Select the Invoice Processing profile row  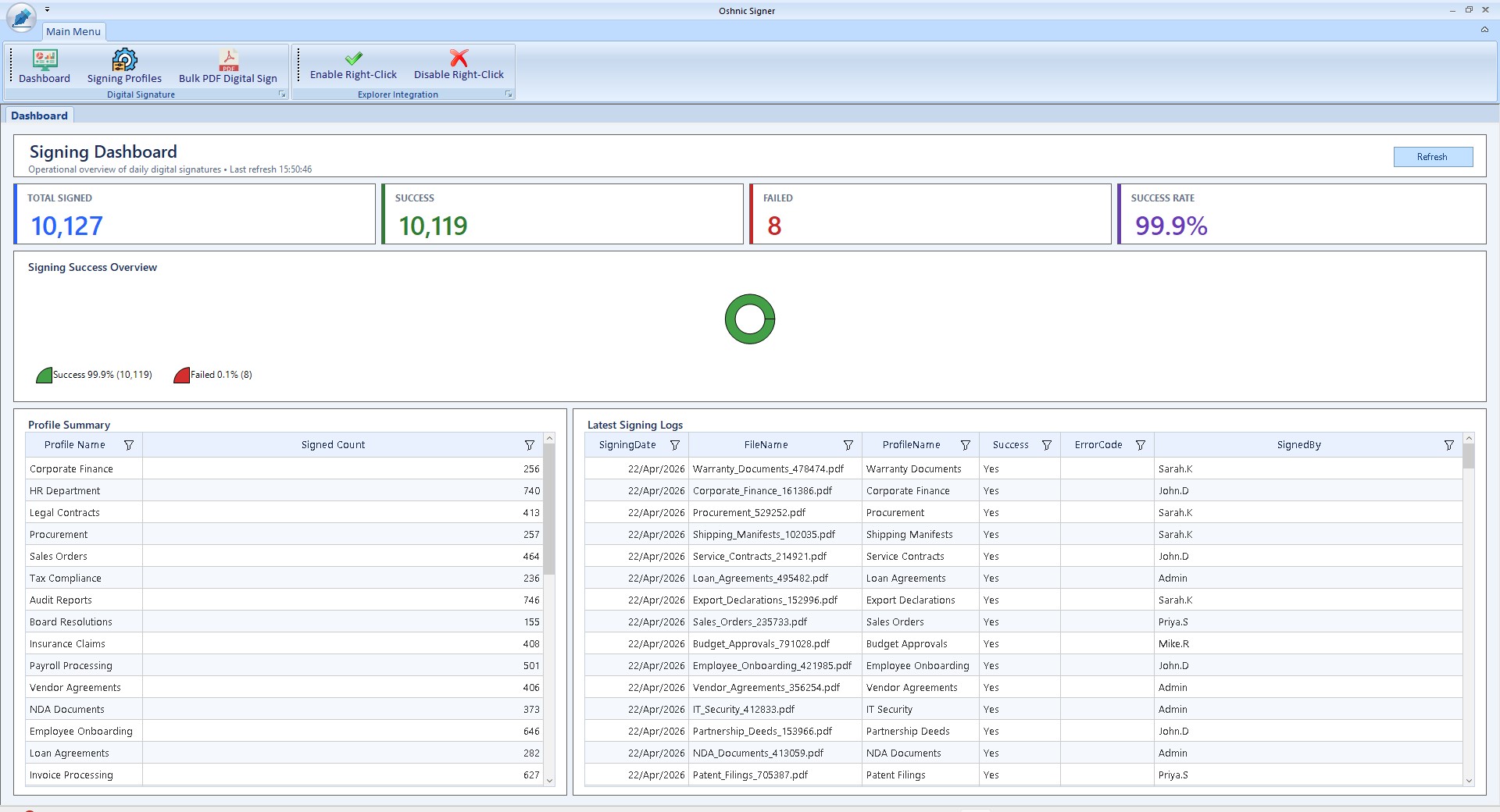[284, 775]
